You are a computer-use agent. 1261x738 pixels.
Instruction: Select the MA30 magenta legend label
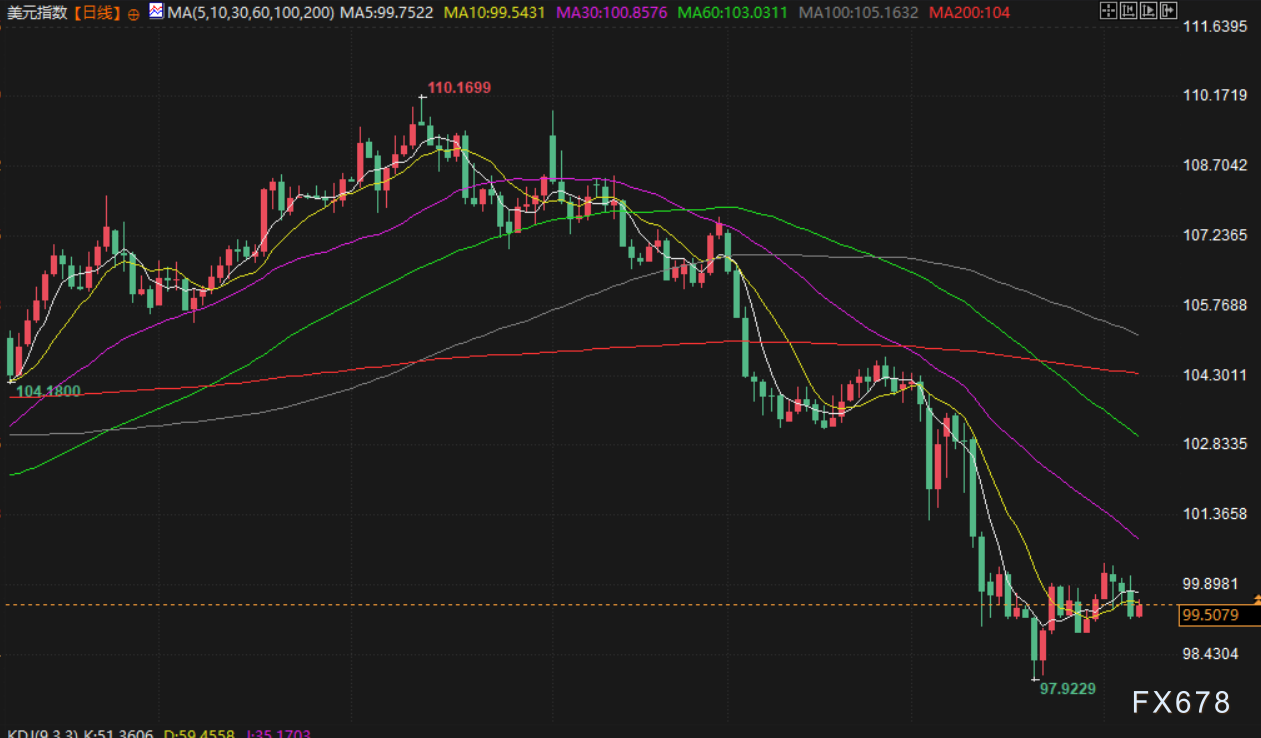click(x=611, y=13)
